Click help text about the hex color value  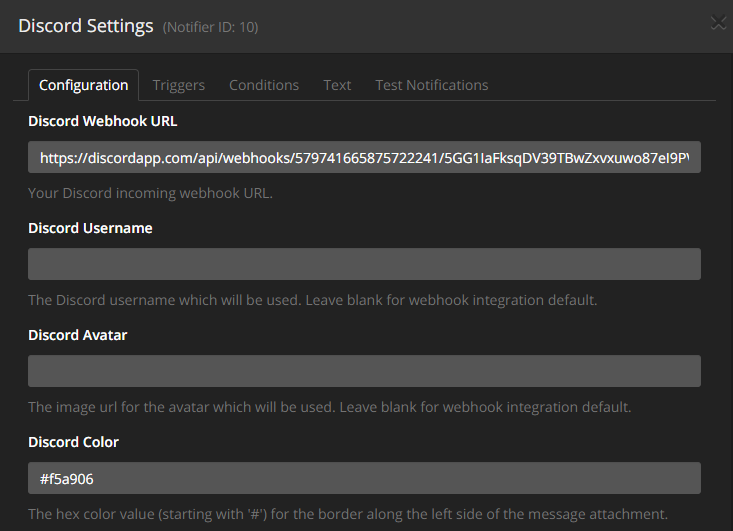coord(348,514)
